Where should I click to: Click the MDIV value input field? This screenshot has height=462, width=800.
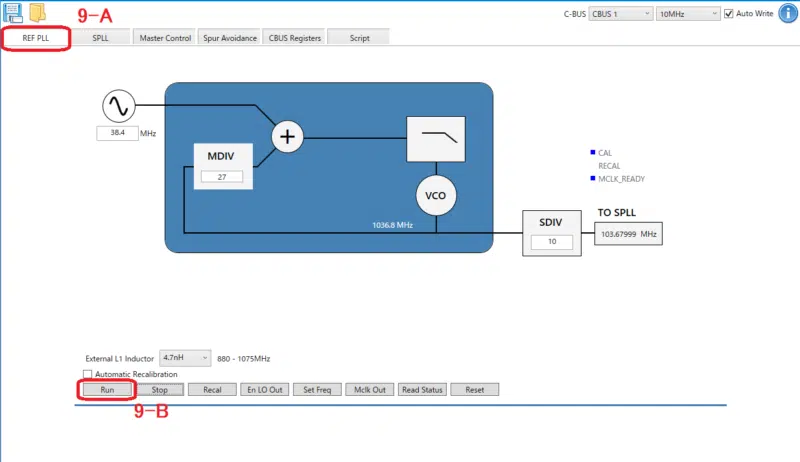pos(221,177)
